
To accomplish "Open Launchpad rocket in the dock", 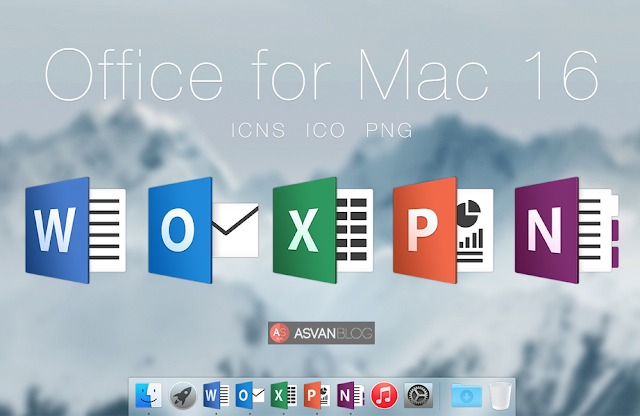I will click(x=182, y=395).
